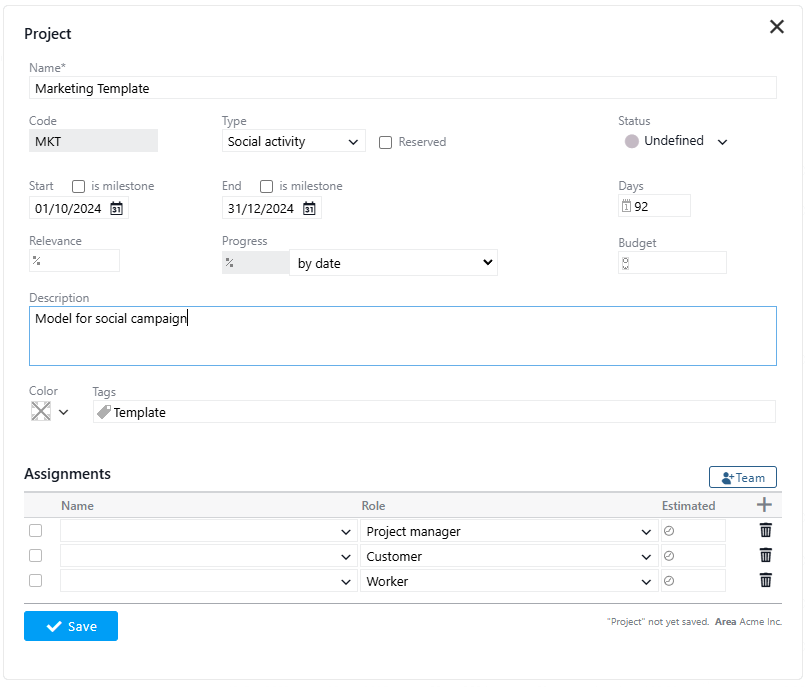Open the Type dropdown showing Social activity

(x=292, y=141)
